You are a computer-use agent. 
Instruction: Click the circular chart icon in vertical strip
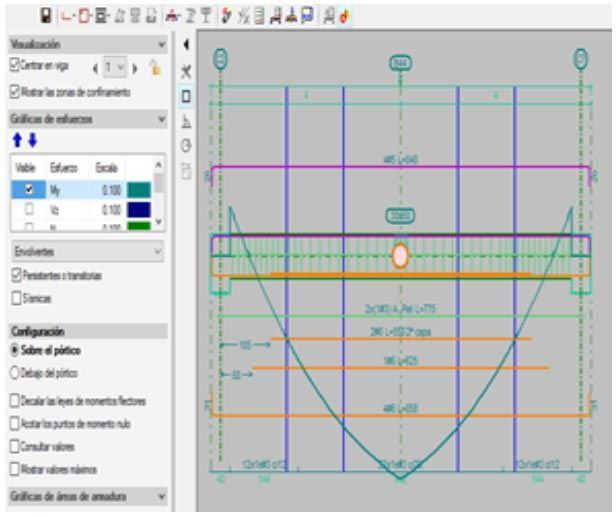point(186,146)
